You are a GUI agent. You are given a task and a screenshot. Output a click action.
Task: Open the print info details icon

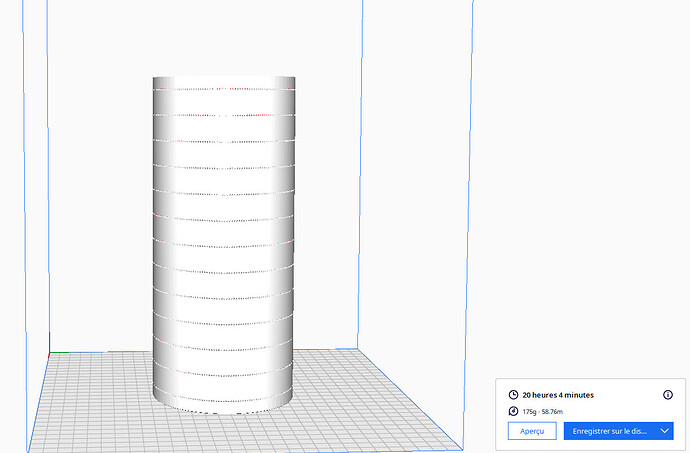coord(667,395)
